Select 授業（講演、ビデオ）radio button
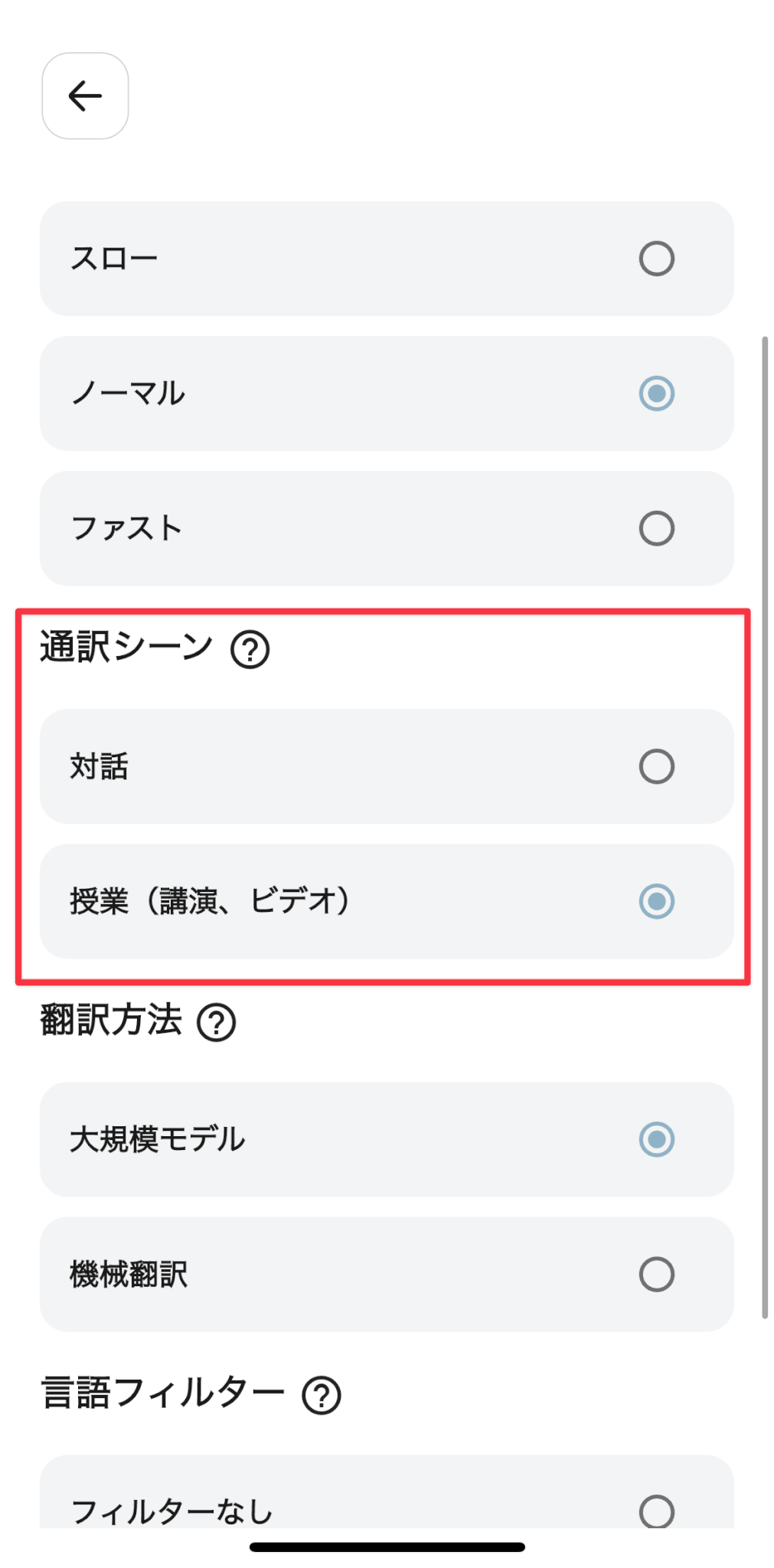Screen dimensions: 774x1568 point(656,901)
